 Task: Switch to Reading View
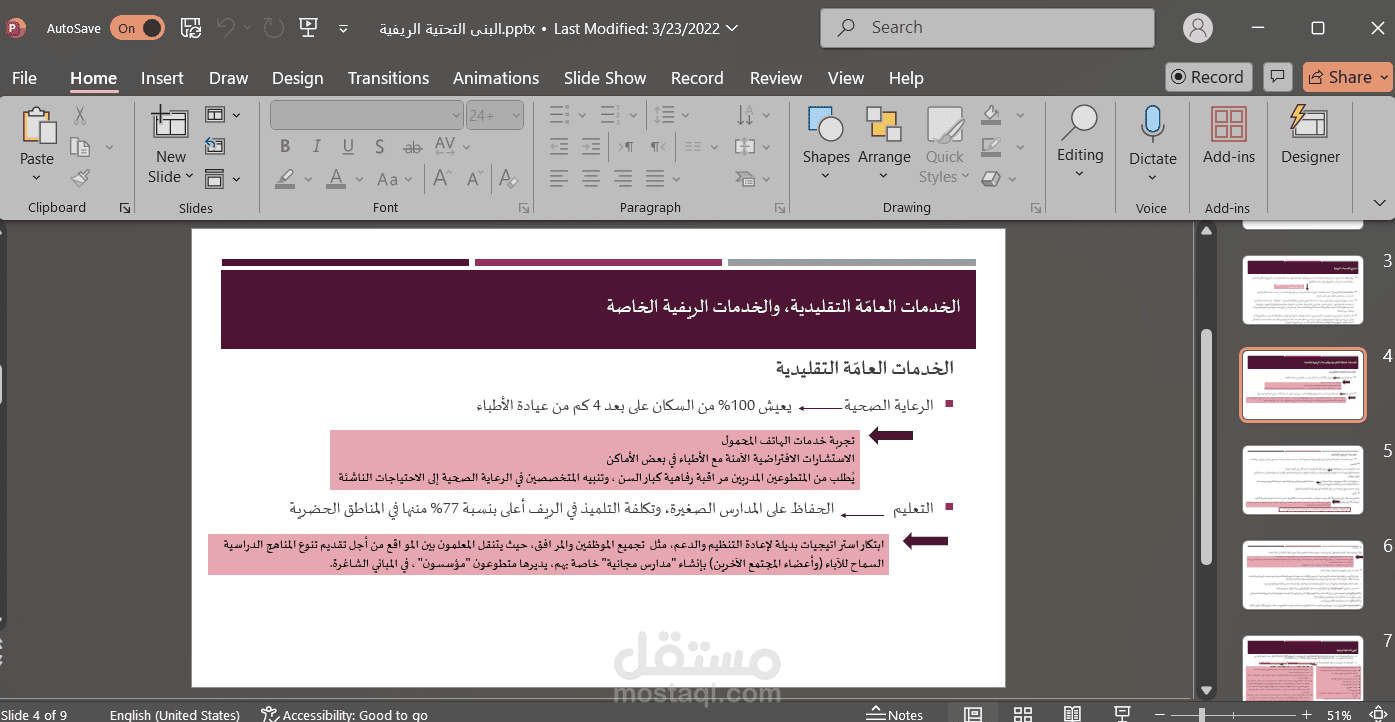[1072, 714]
